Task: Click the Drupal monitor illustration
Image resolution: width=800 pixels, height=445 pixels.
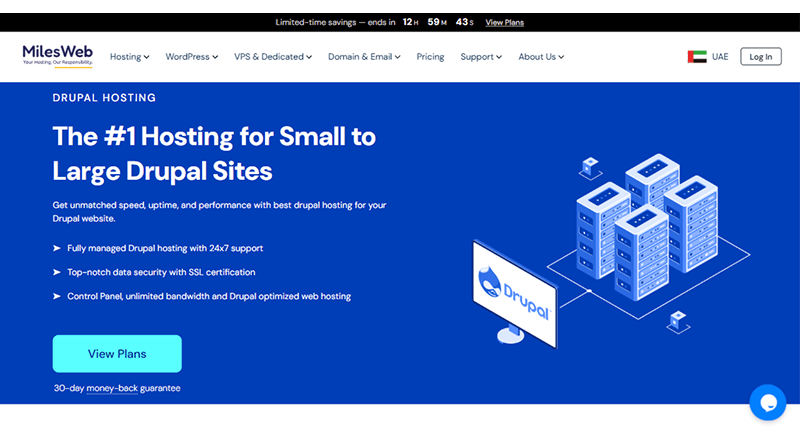Action: [x=514, y=294]
